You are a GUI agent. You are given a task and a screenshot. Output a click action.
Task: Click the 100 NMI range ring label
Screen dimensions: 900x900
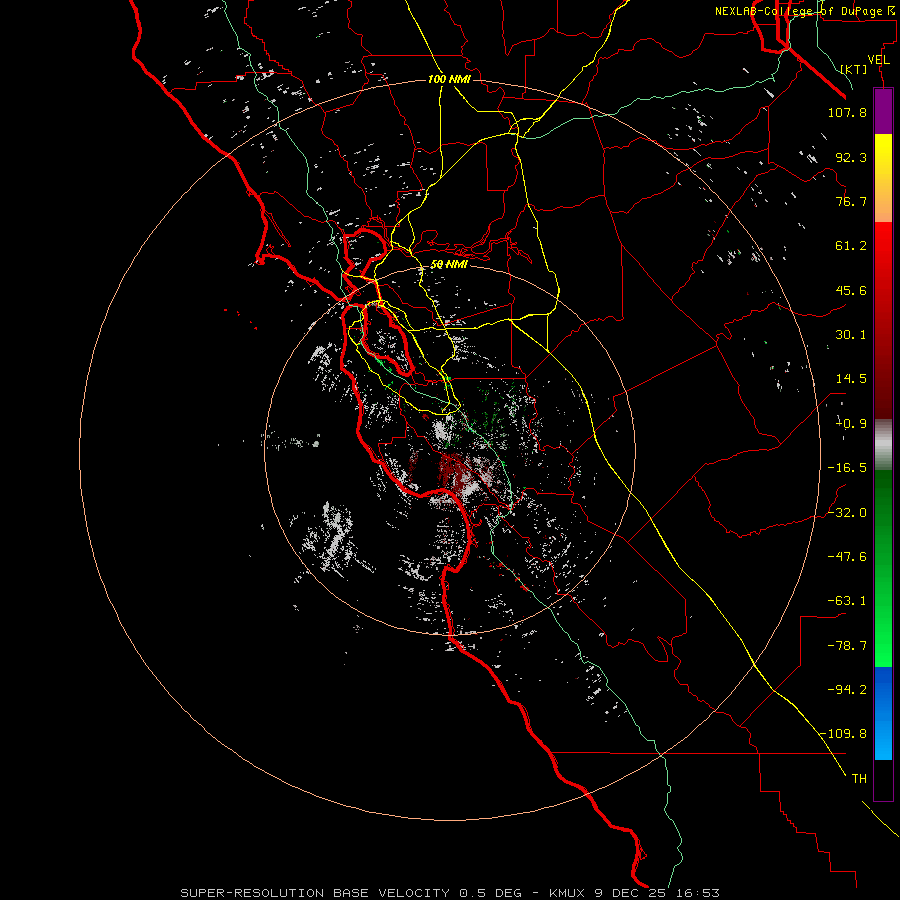pos(449,79)
